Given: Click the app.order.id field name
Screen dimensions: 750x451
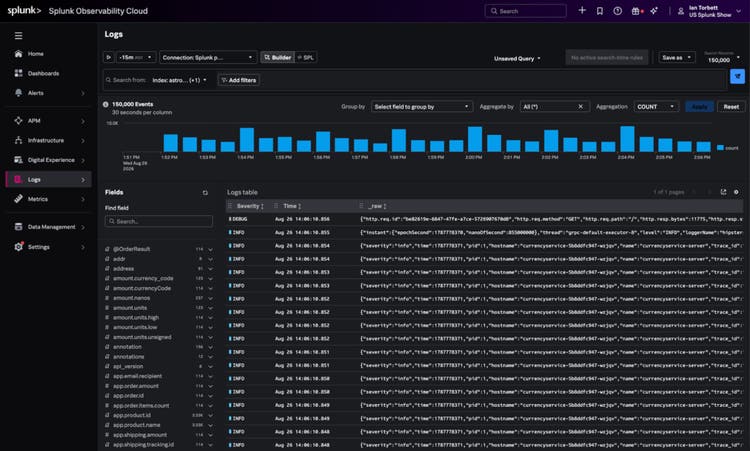Looking at the screenshot, I should pos(128,396).
